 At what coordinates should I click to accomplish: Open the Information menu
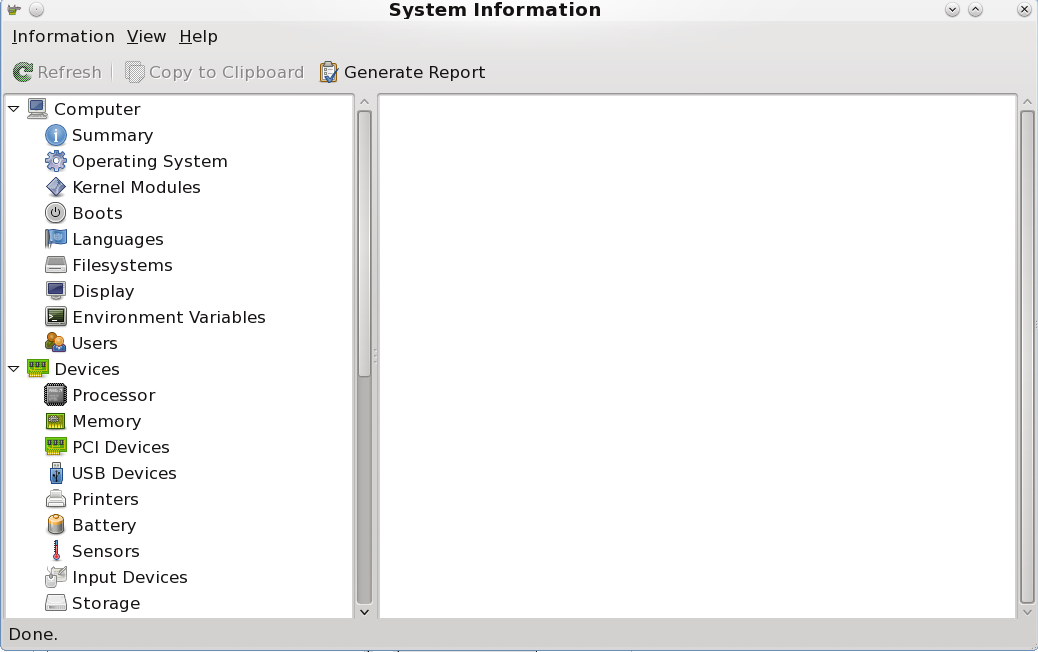point(63,36)
